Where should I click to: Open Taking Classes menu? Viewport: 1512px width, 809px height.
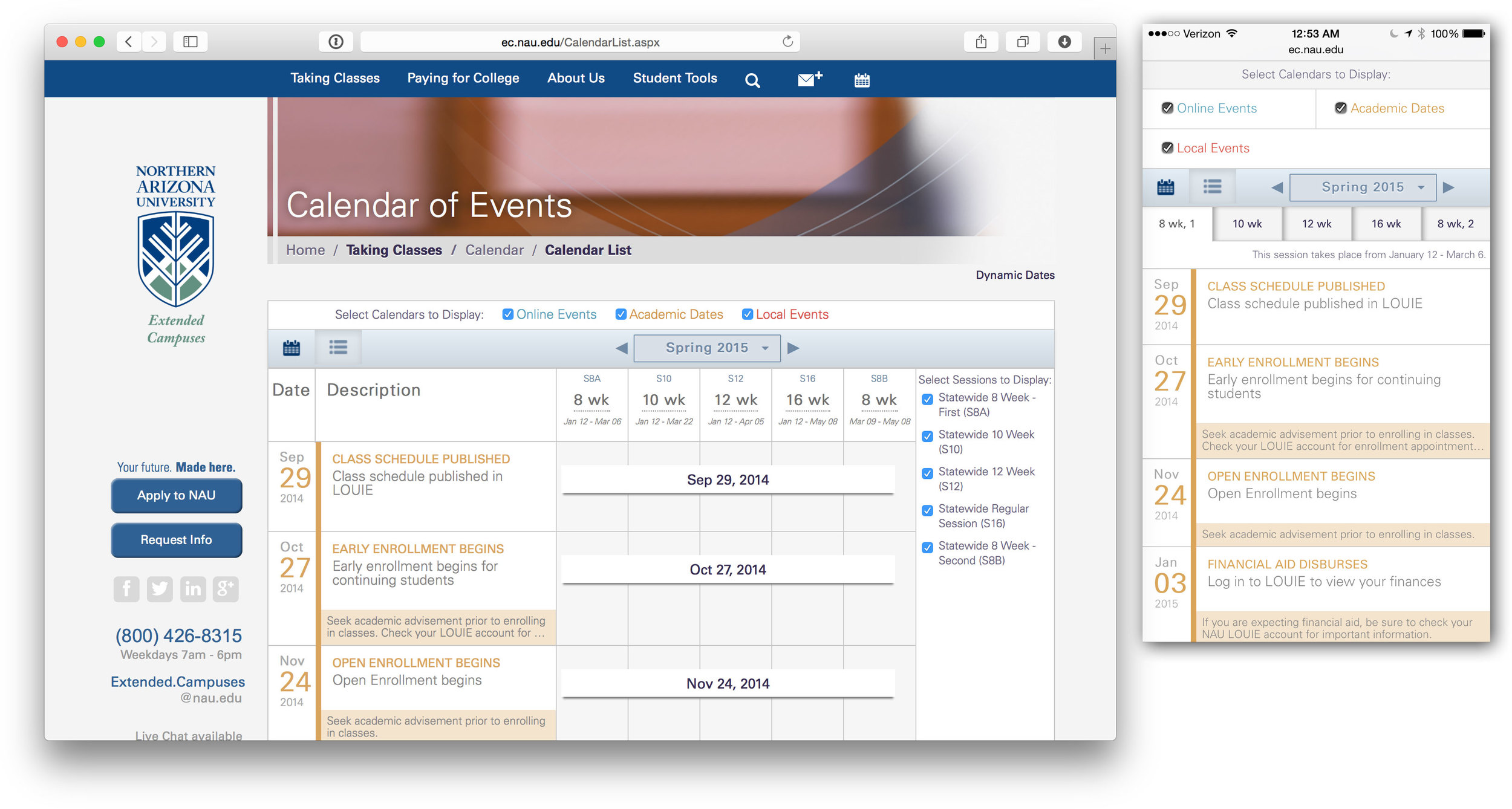point(335,78)
